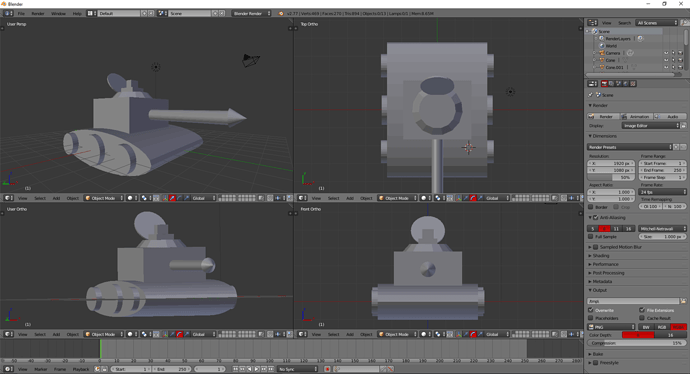Collapse the Output panel

(x=598, y=290)
